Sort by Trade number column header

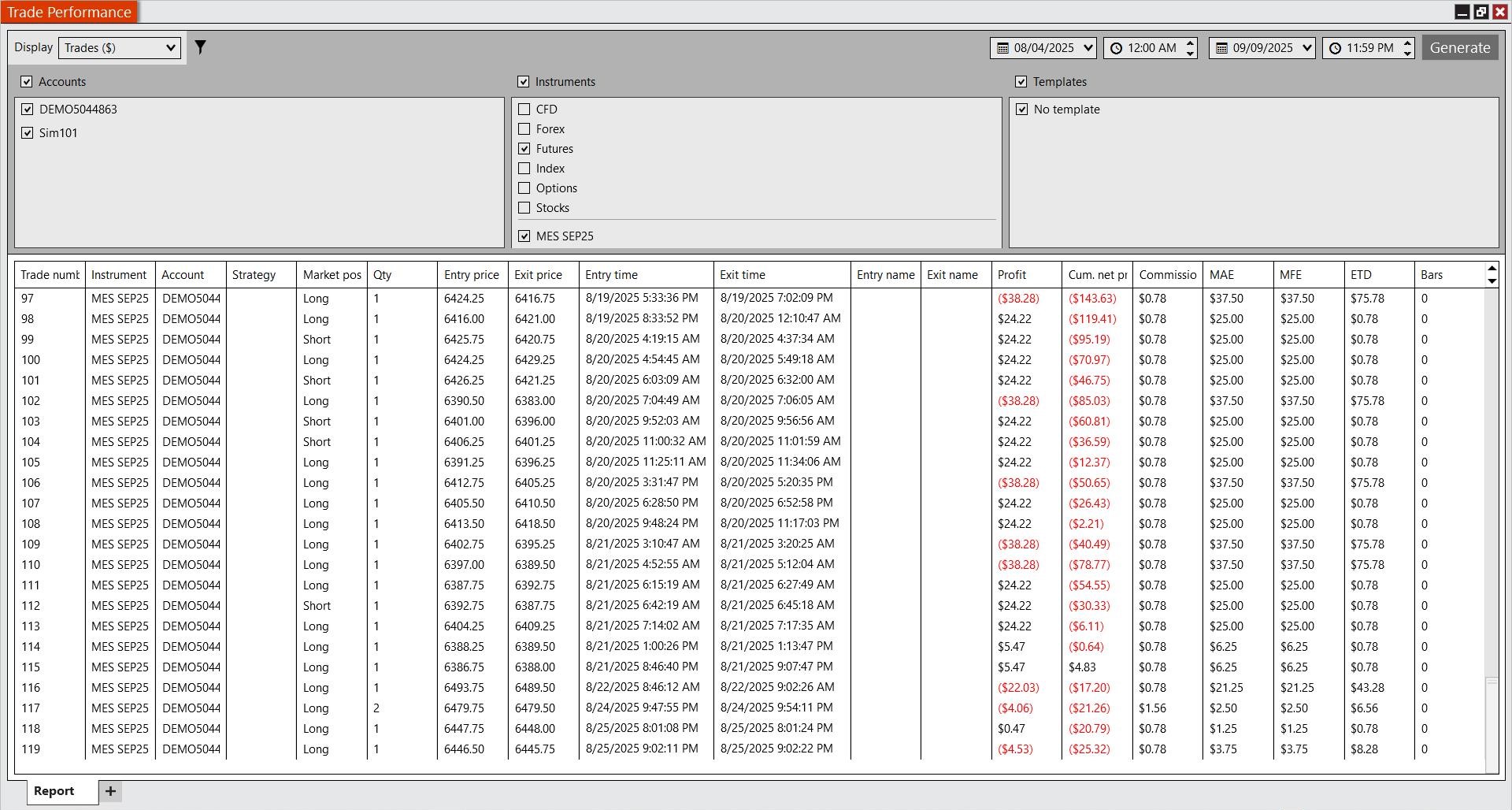(x=50, y=275)
